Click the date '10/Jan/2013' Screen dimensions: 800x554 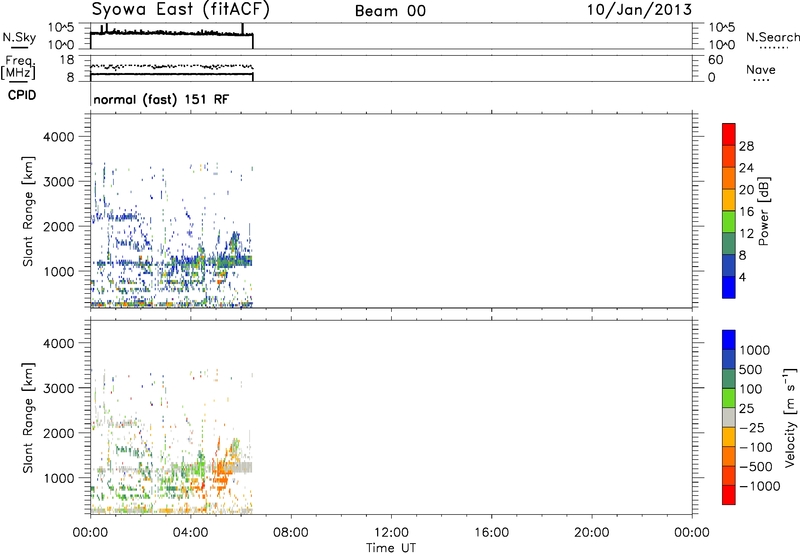tap(639, 10)
